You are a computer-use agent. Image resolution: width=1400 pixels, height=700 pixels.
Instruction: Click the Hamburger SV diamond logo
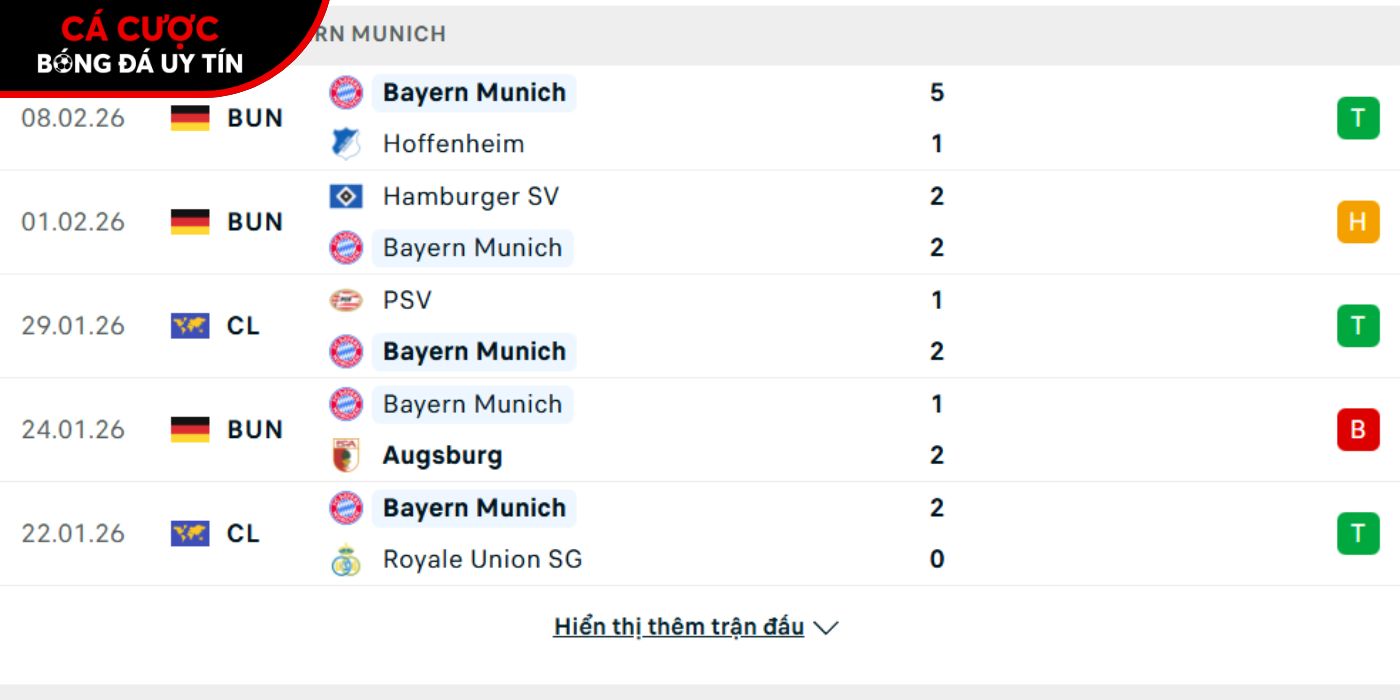tap(343, 196)
